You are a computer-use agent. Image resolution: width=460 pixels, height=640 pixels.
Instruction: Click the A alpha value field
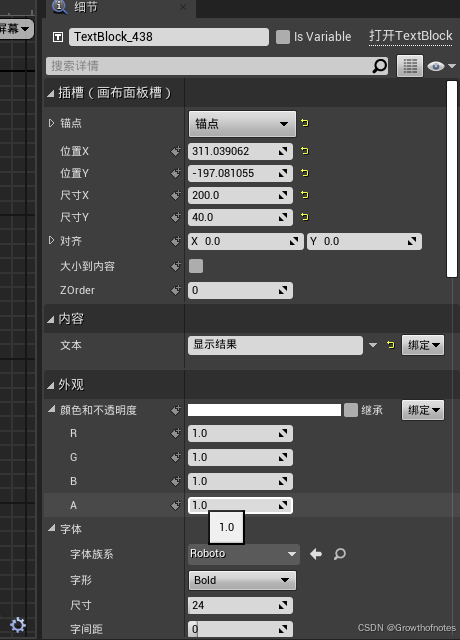tap(240, 505)
